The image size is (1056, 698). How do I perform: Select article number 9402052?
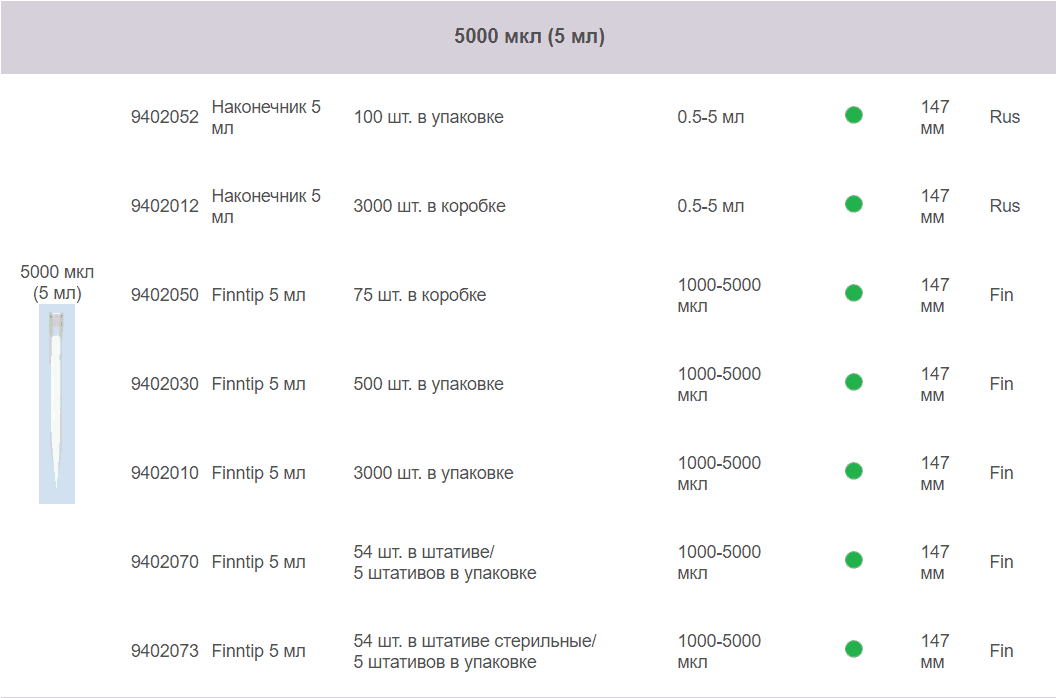coord(165,117)
